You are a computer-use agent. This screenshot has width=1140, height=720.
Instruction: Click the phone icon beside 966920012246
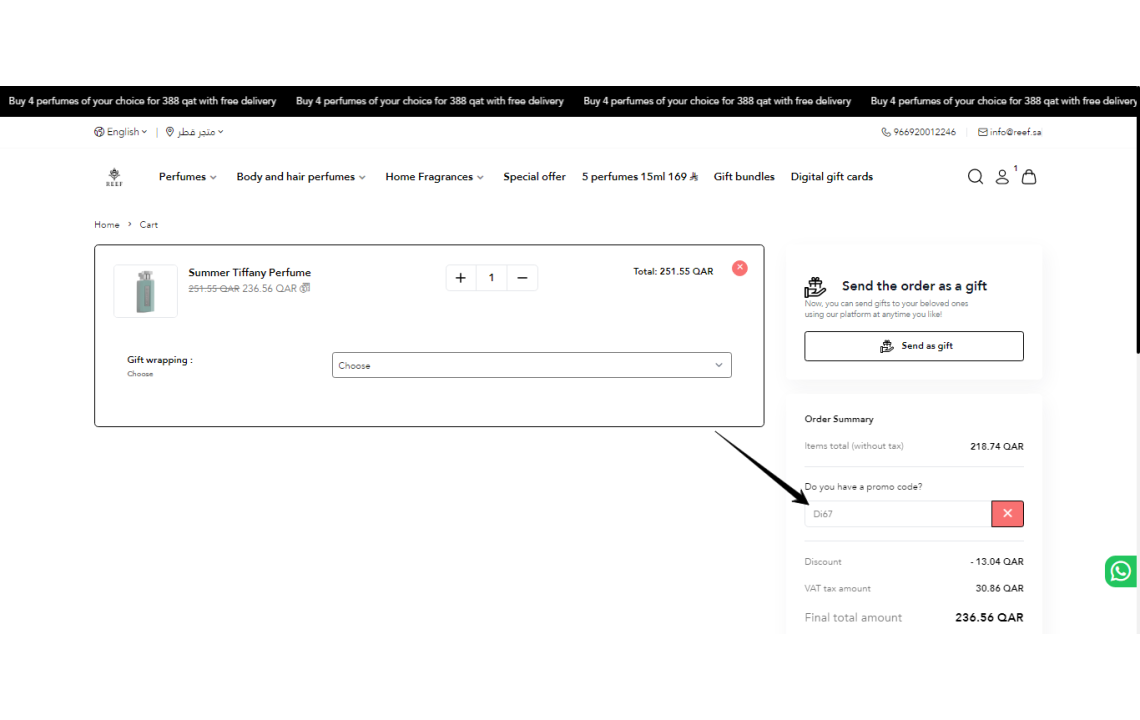(x=886, y=132)
